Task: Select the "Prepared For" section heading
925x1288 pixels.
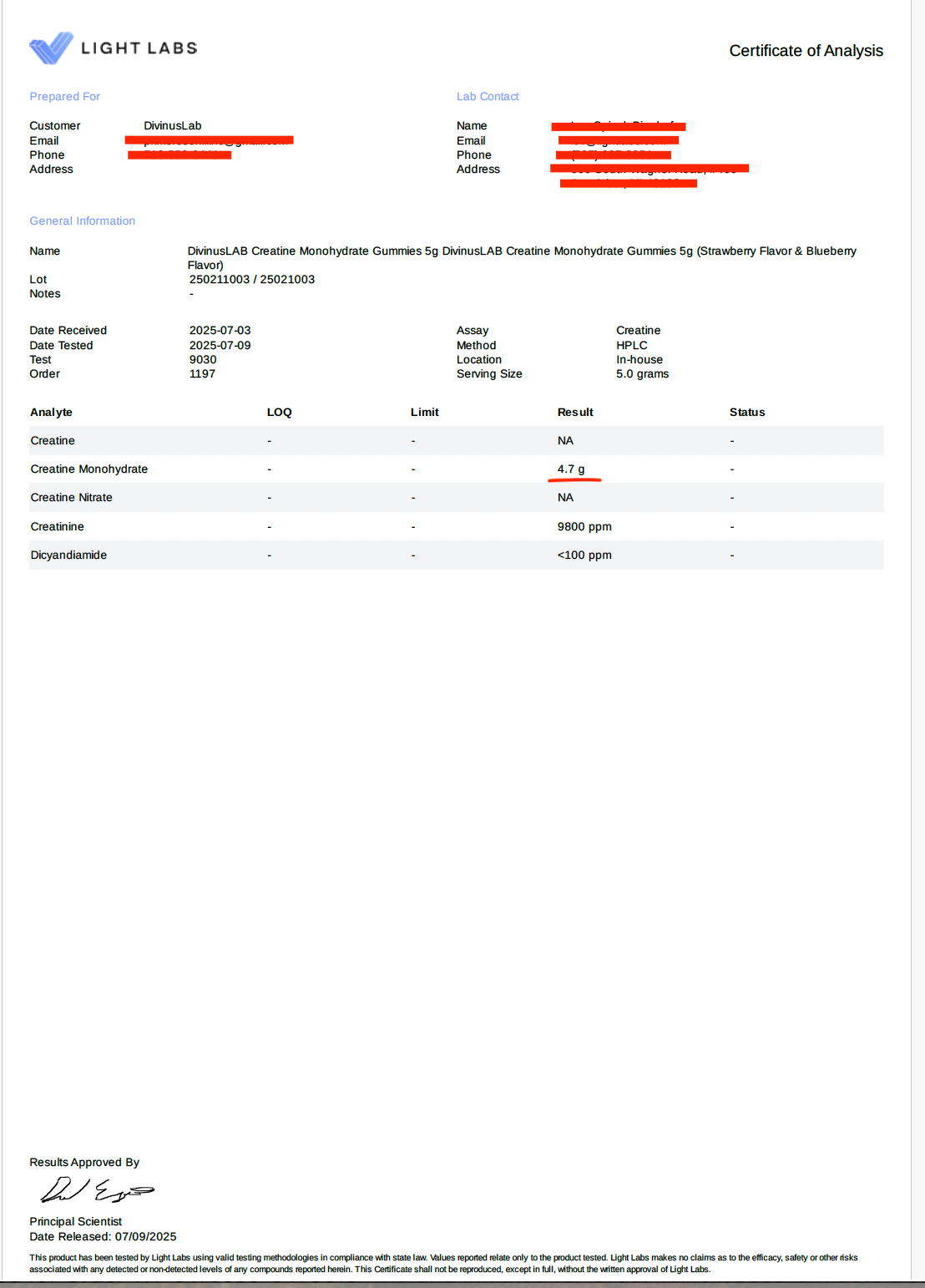Action: click(64, 97)
